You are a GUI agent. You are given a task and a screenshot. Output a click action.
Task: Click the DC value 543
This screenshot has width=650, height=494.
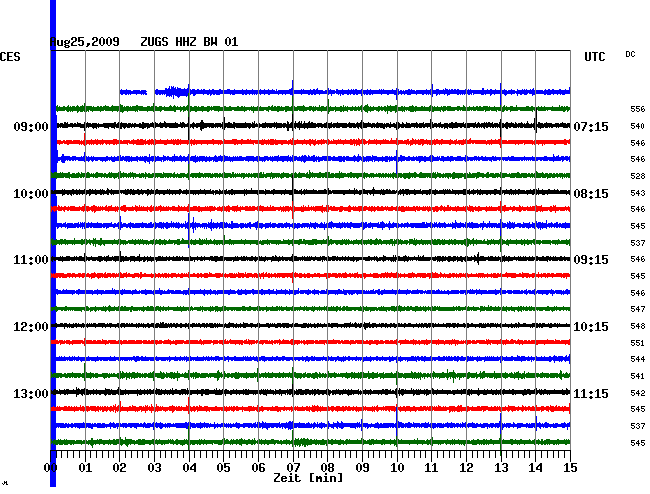(638, 193)
